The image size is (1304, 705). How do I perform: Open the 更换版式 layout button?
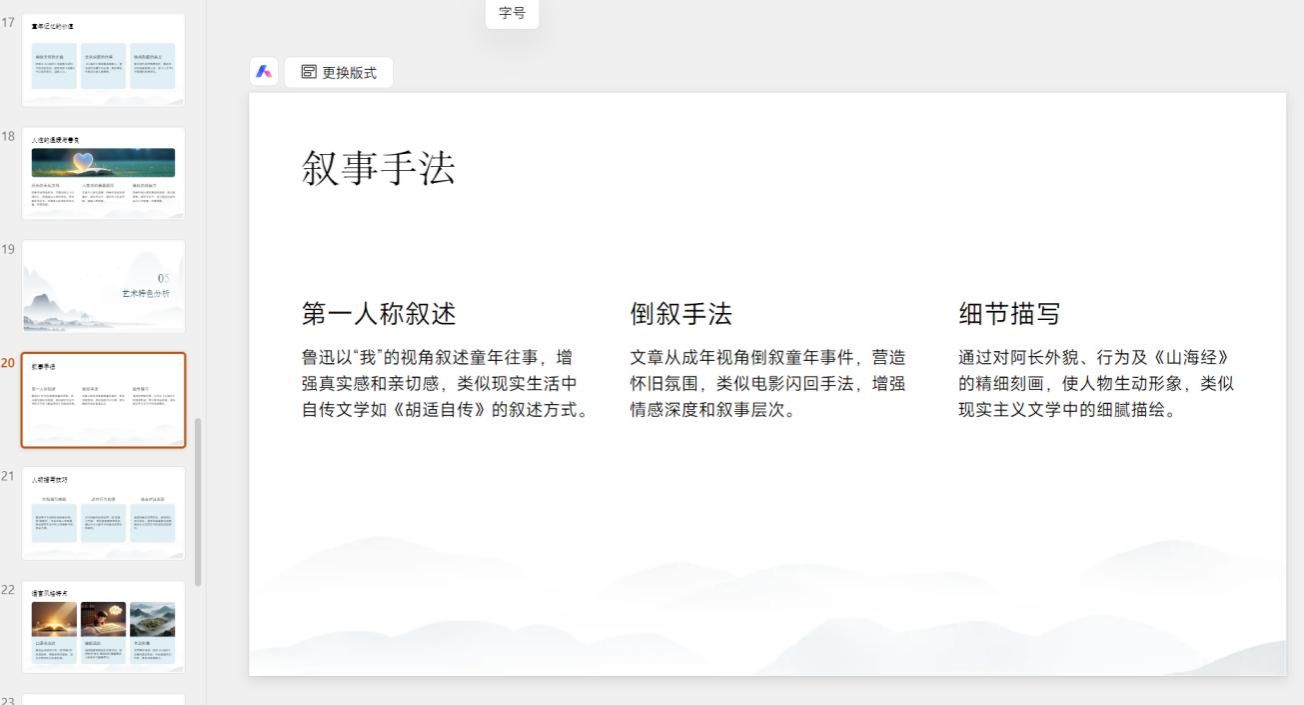(x=339, y=72)
